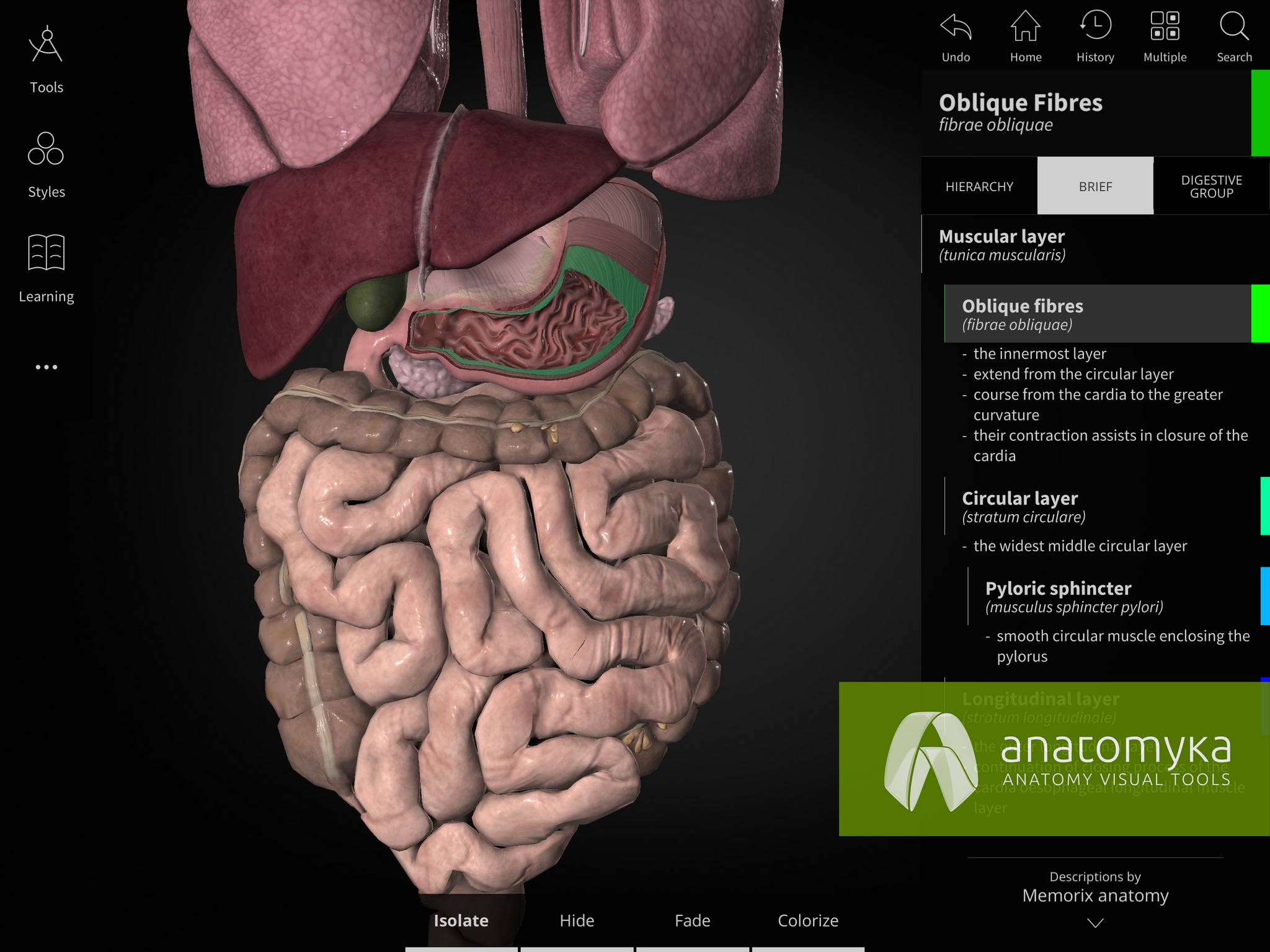Click green swatch beside Oblique Fibres title

[1260, 112]
